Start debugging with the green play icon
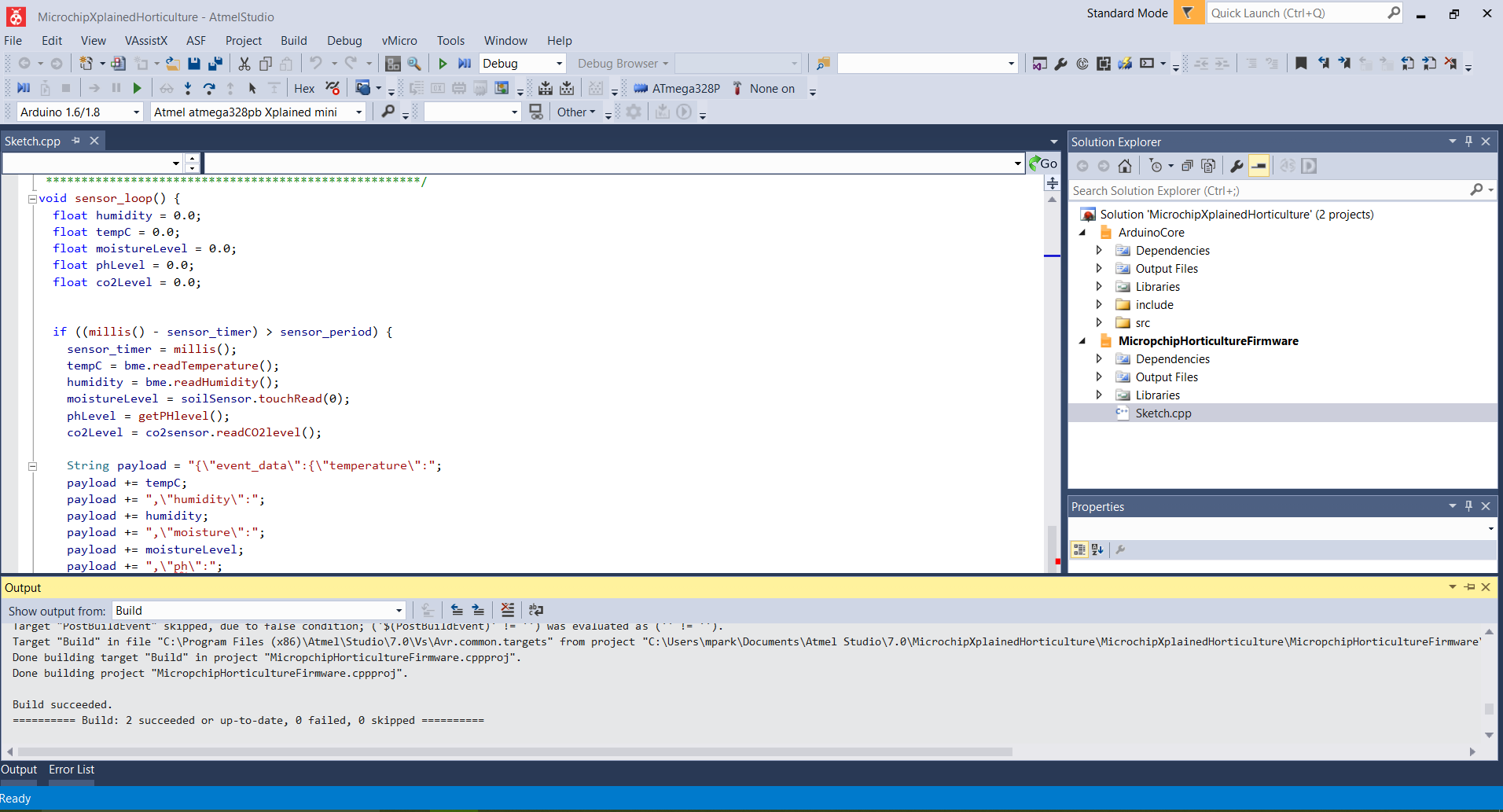The height and width of the screenshot is (812, 1503). click(x=443, y=64)
